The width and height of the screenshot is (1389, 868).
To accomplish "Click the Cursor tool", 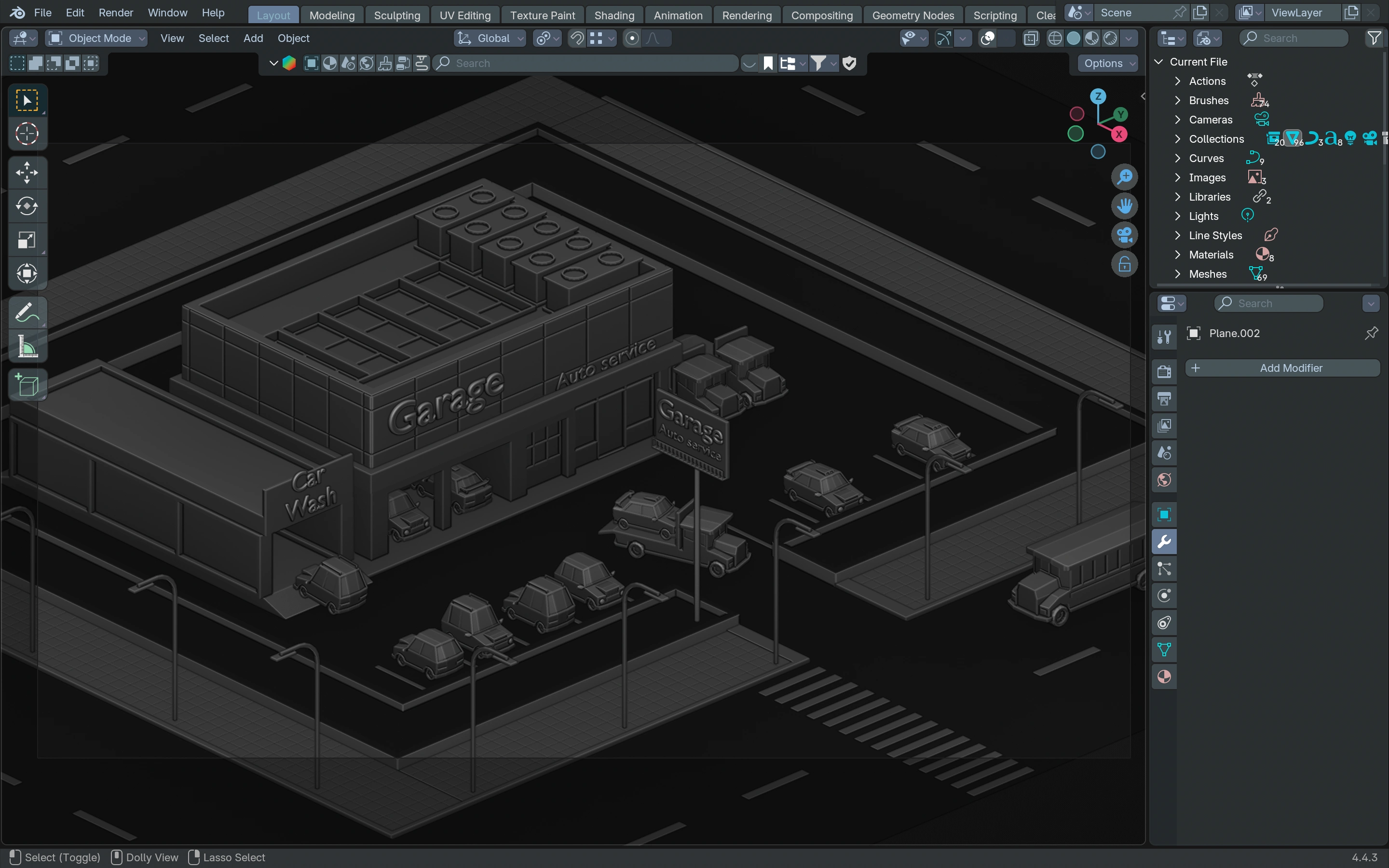I will [x=27, y=134].
